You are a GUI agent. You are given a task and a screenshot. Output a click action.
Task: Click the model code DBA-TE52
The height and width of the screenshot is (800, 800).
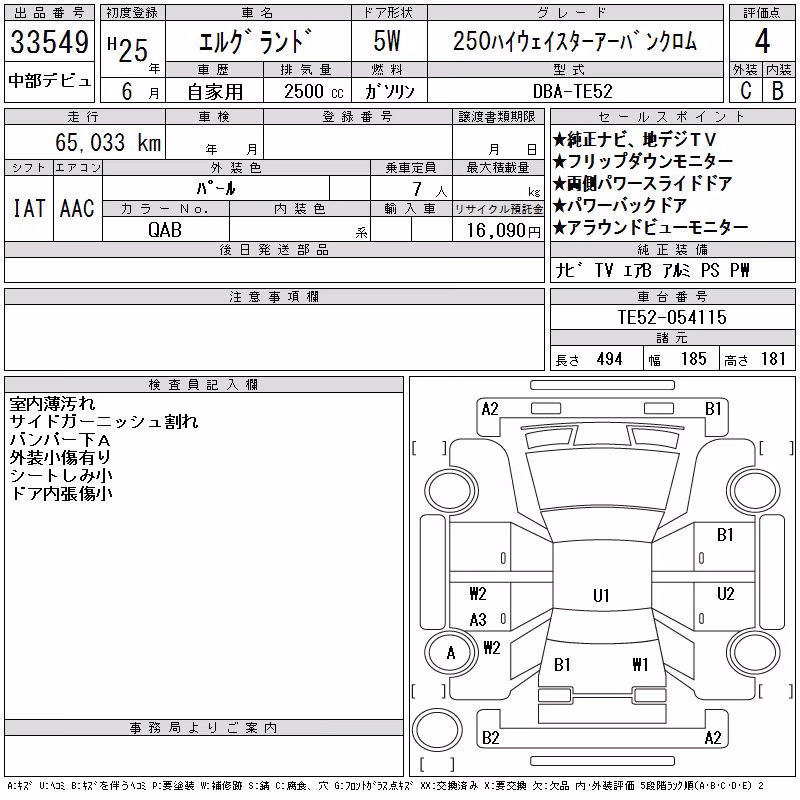(572, 92)
